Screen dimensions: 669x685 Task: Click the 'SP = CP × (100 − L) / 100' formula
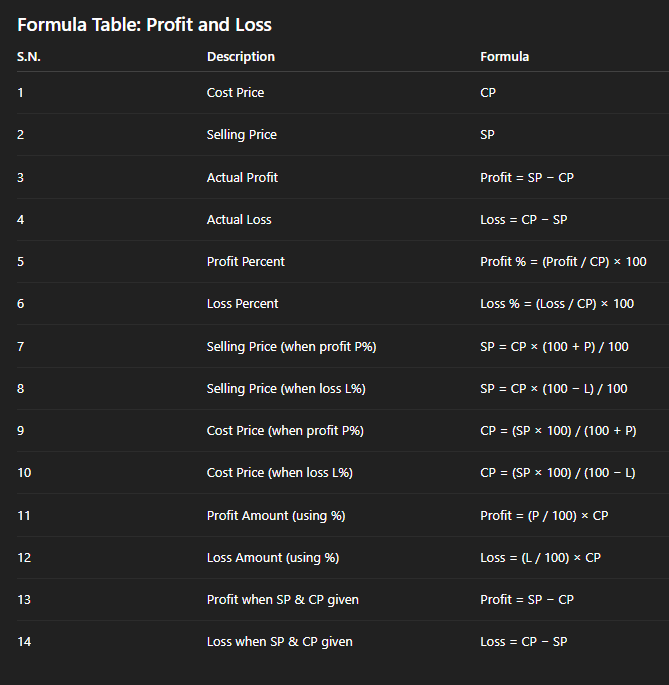click(x=554, y=389)
